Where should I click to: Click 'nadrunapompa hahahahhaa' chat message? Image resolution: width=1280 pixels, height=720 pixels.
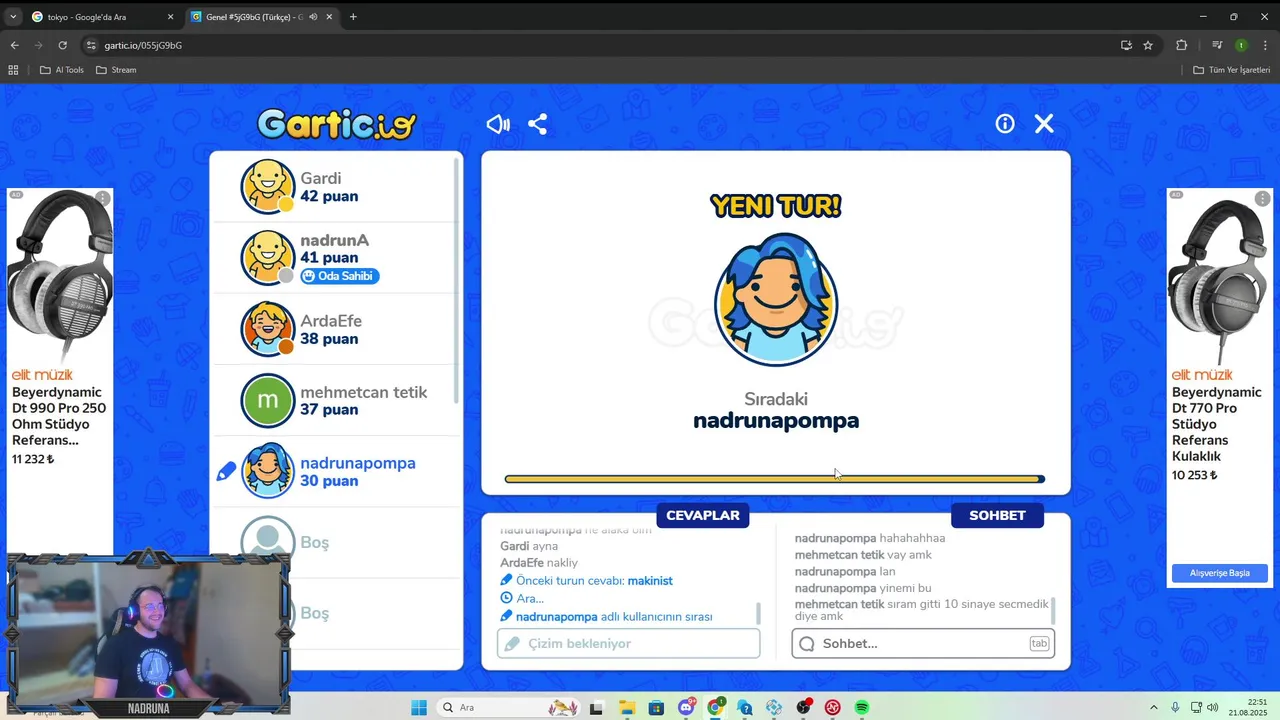tap(870, 538)
